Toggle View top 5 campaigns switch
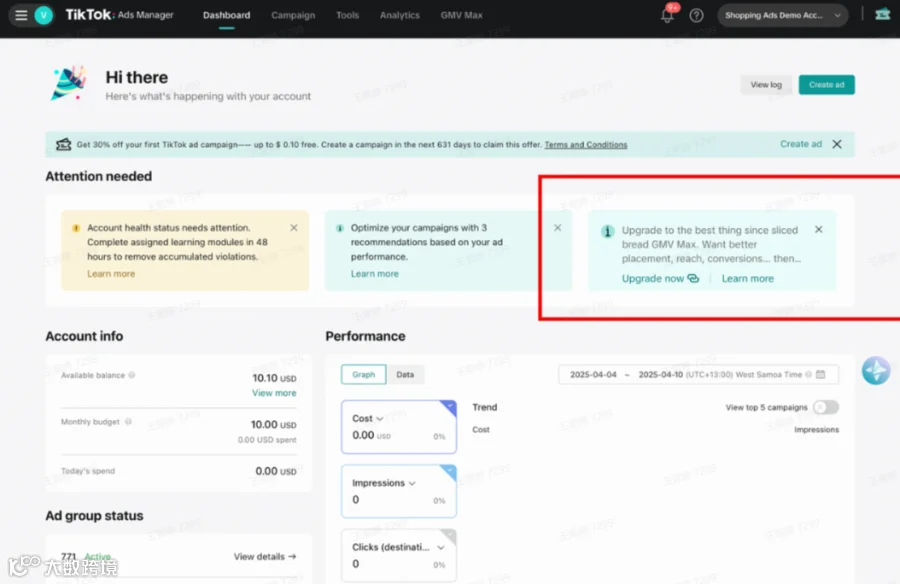Screen dimensions: 900x584 pos(825,407)
